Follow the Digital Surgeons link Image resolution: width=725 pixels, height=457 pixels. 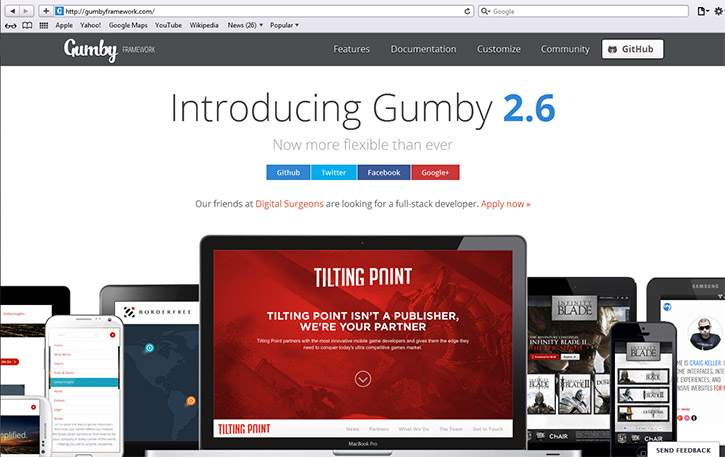(x=289, y=204)
